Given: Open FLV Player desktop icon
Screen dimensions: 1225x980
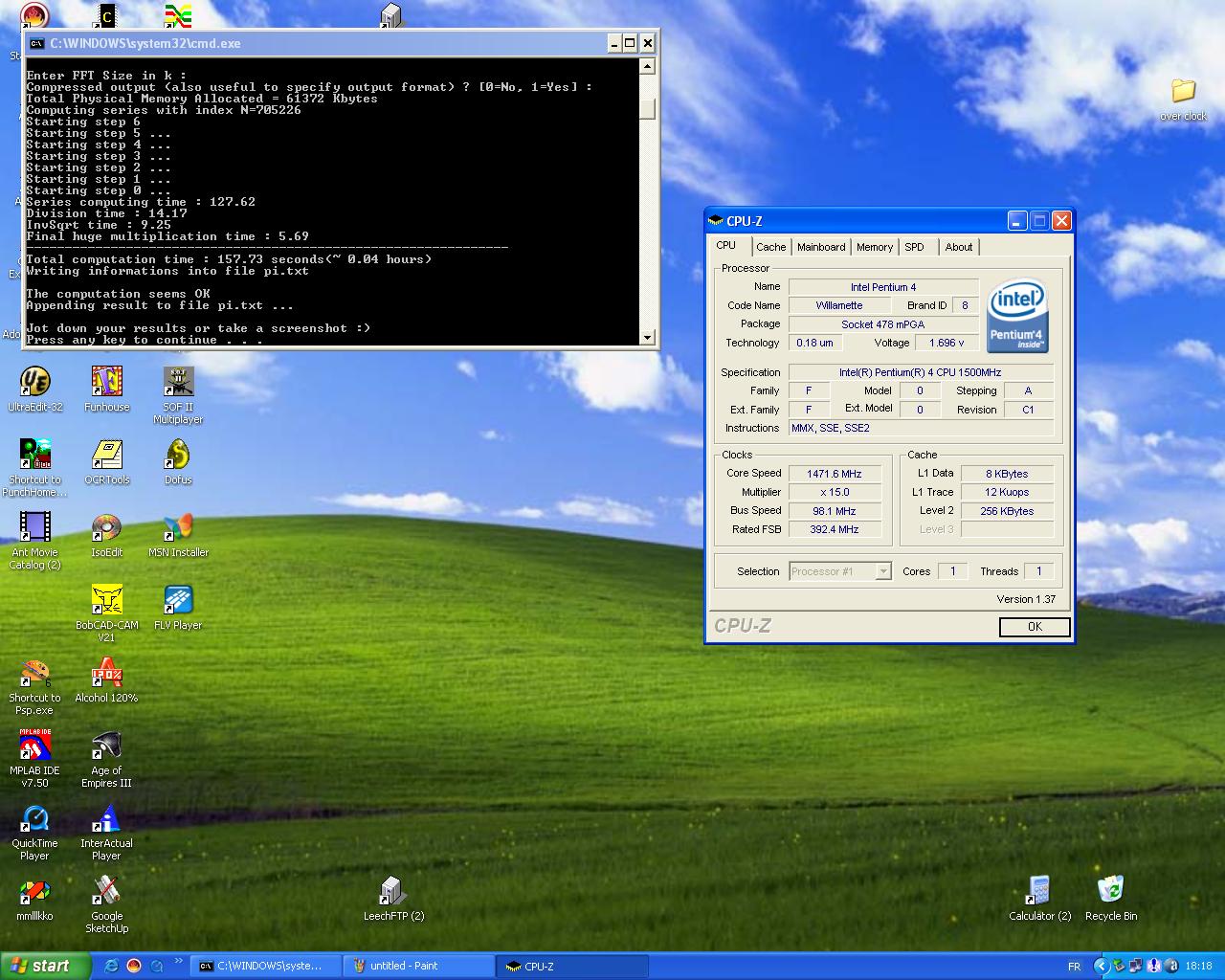Looking at the screenshot, I should click(178, 608).
